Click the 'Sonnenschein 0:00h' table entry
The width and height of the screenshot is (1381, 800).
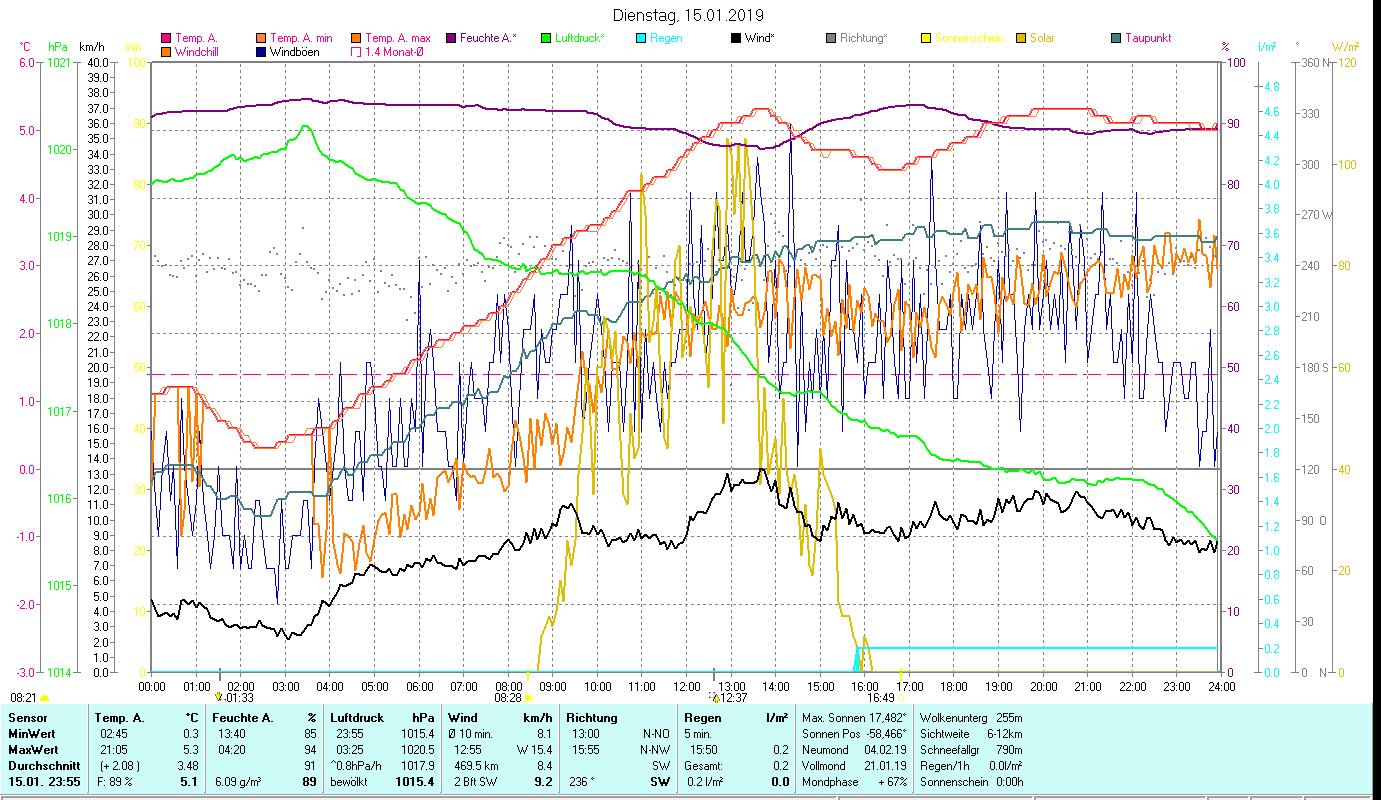[x=971, y=782]
